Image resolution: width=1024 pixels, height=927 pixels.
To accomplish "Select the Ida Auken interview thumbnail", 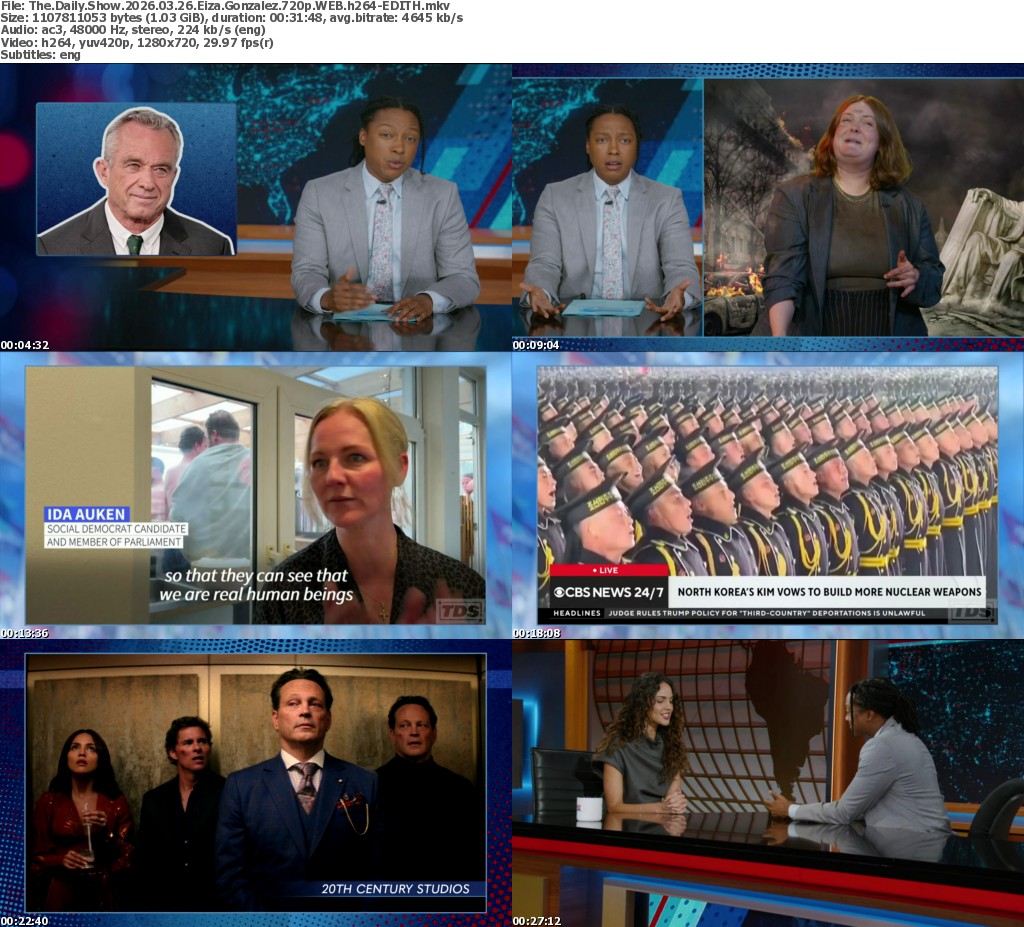I will click(x=256, y=495).
